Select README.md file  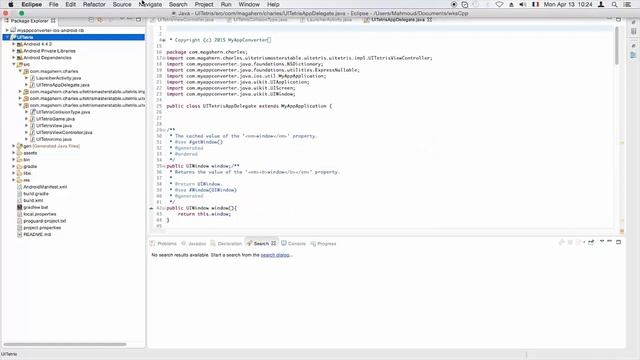tap(37, 235)
